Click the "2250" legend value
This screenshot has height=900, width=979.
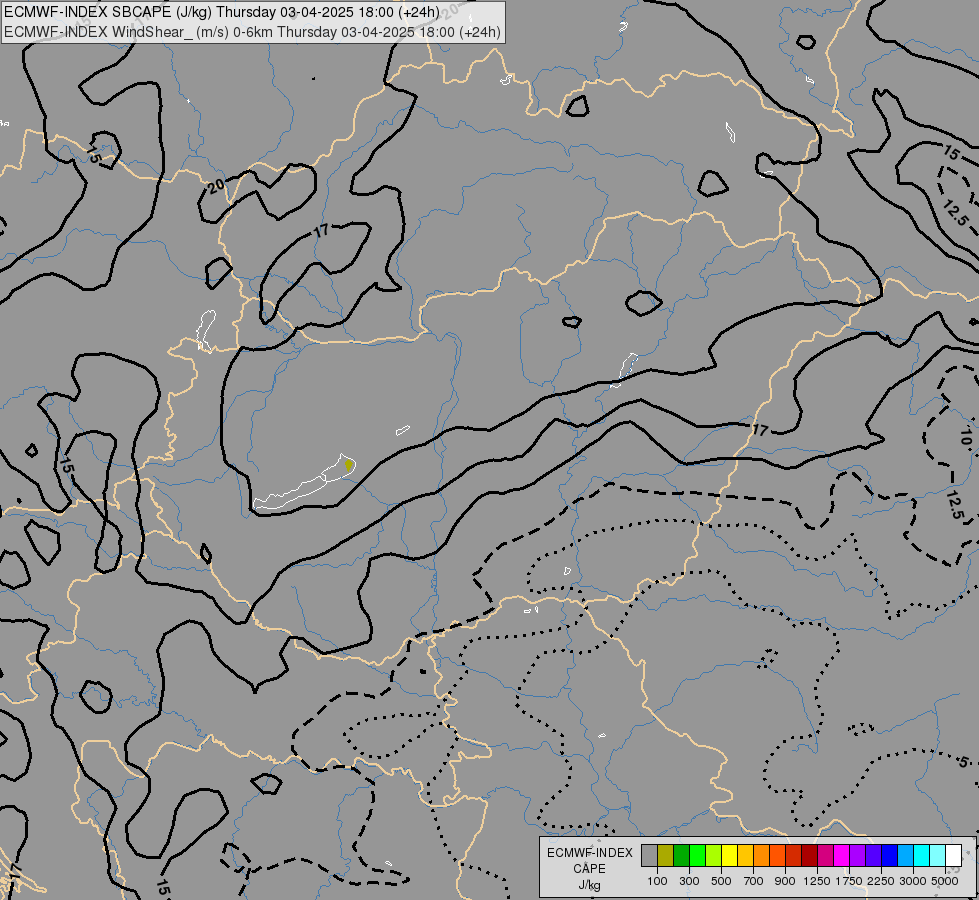tap(880, 881)
